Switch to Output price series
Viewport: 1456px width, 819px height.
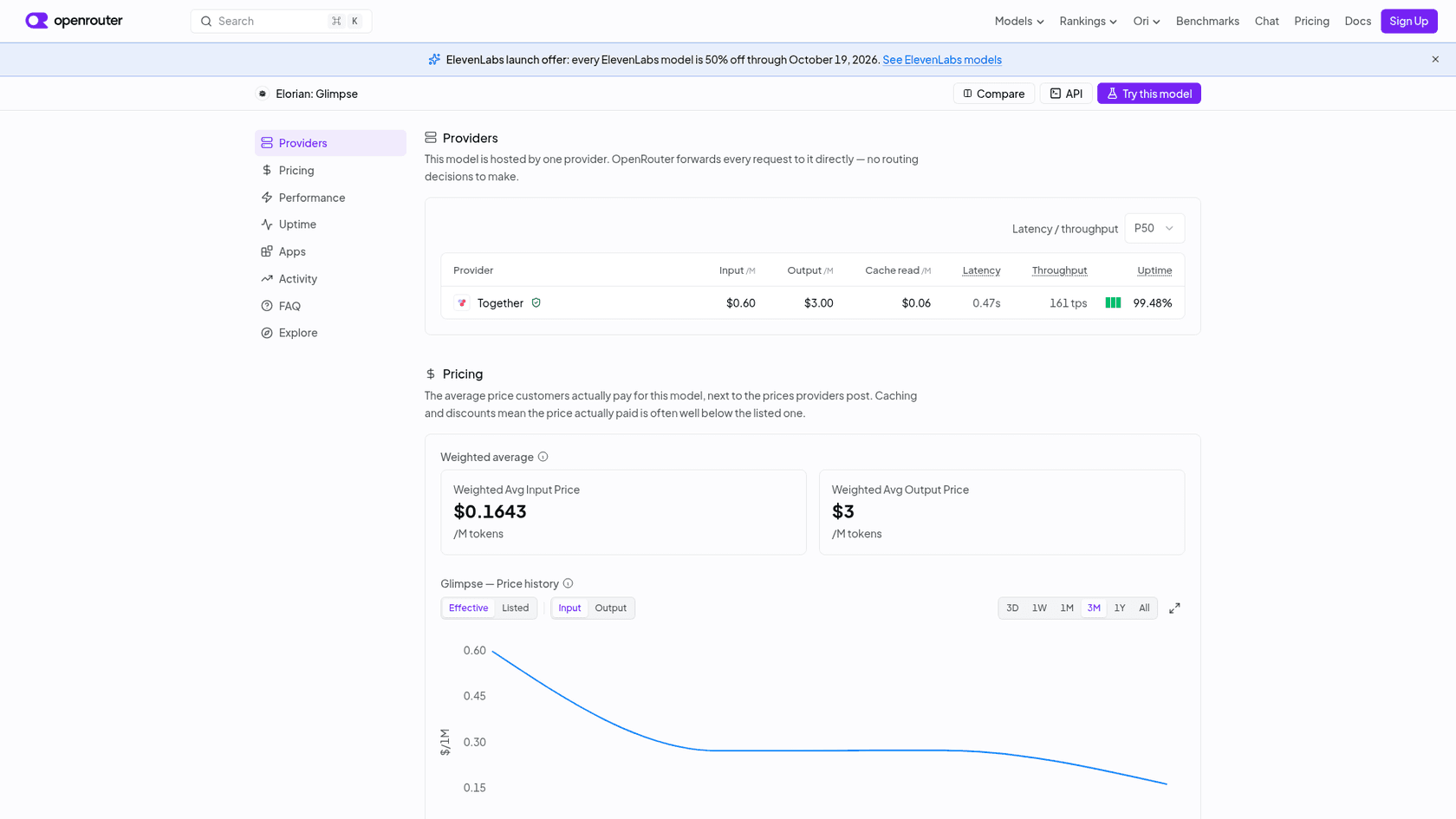pyautogui.click(x=610, y=608)
